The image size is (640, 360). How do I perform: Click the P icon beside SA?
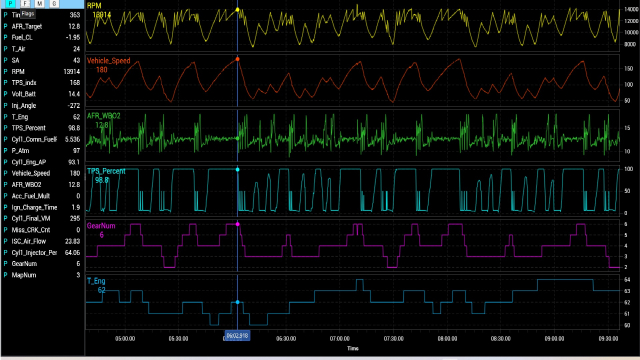click(x=5, y=60)
